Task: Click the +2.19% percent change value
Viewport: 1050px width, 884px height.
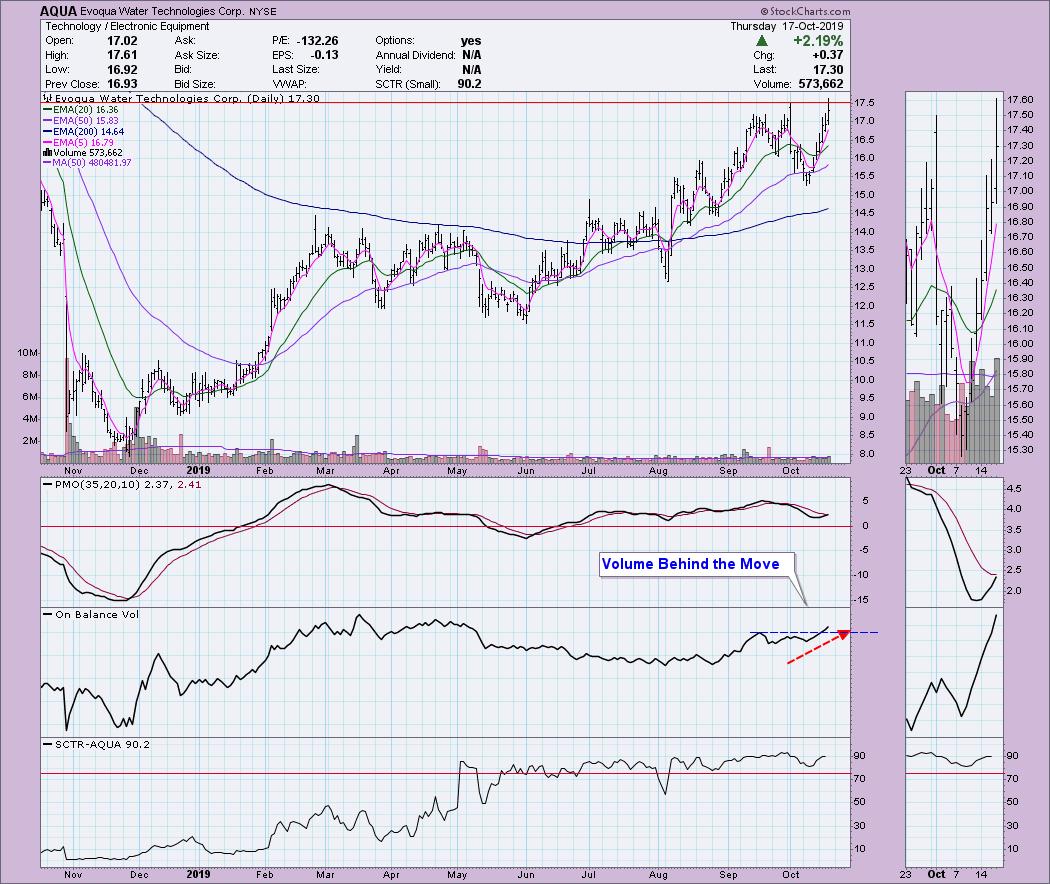Action: tap(818, 41)
